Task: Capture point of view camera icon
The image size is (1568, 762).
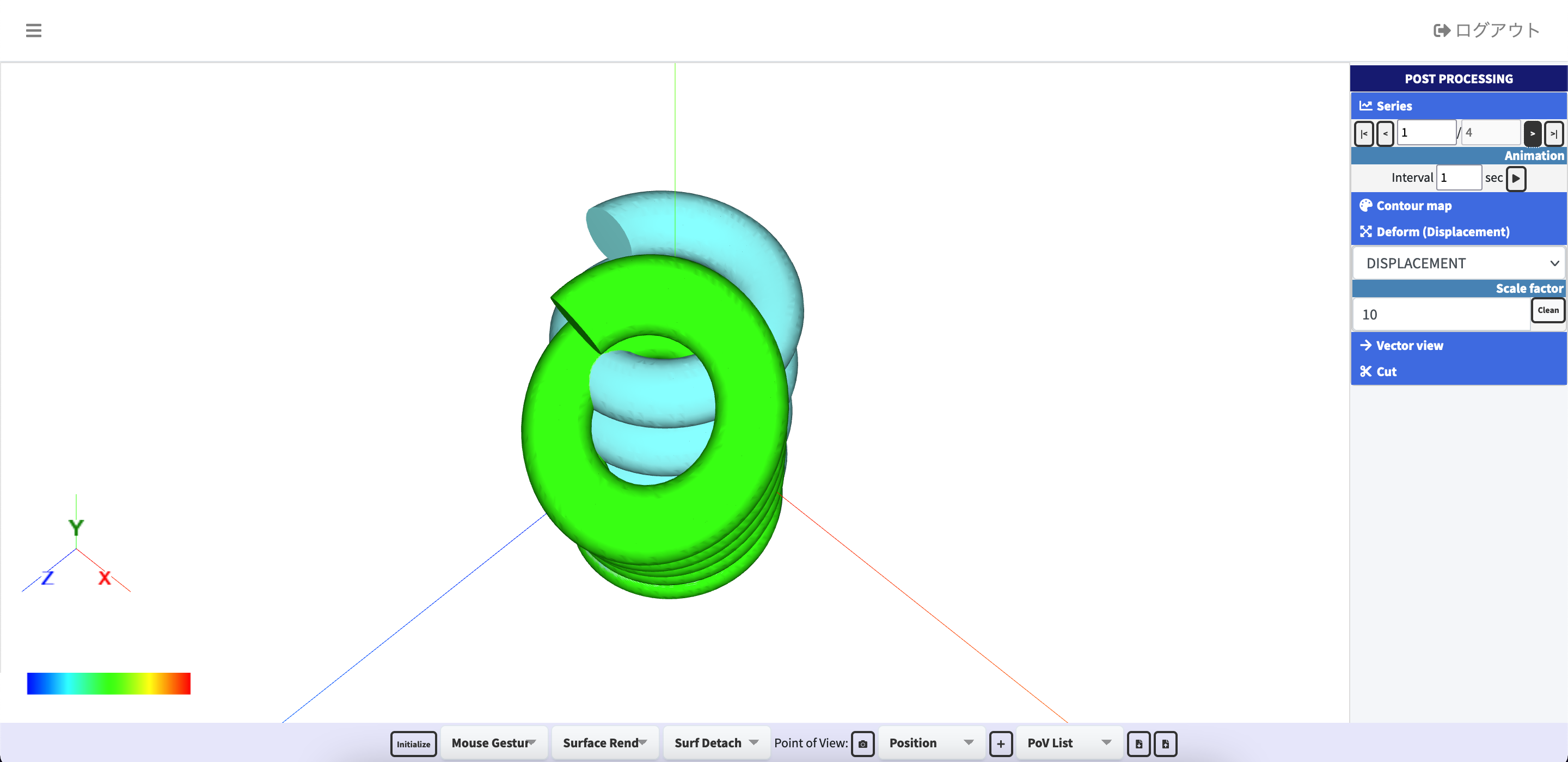Action: click(x=862, y=743)
